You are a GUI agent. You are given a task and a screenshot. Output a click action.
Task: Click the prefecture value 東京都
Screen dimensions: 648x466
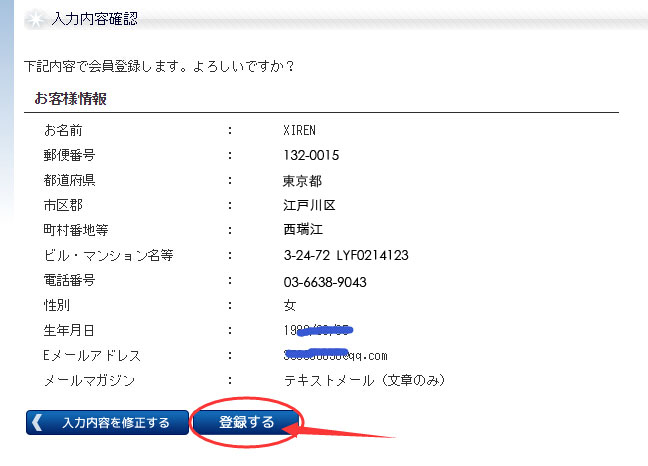coord(303,181)
